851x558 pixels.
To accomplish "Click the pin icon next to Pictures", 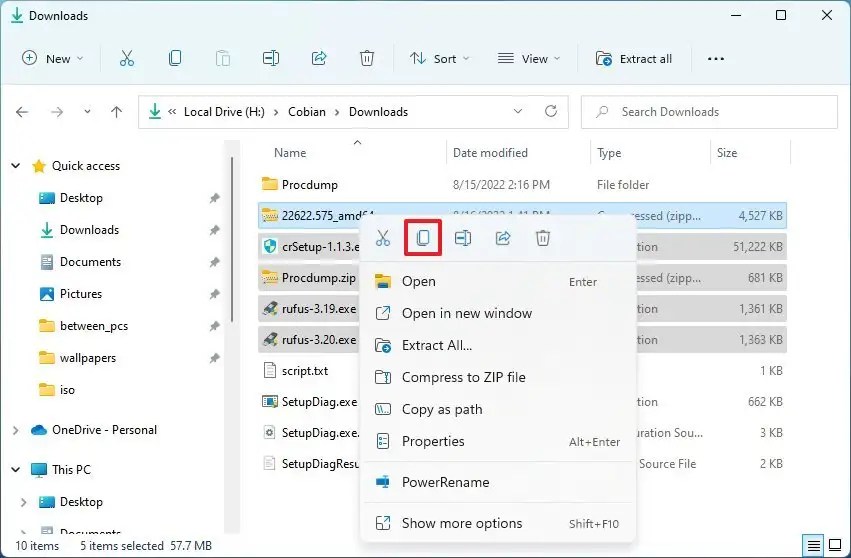I will coord(214,294).
